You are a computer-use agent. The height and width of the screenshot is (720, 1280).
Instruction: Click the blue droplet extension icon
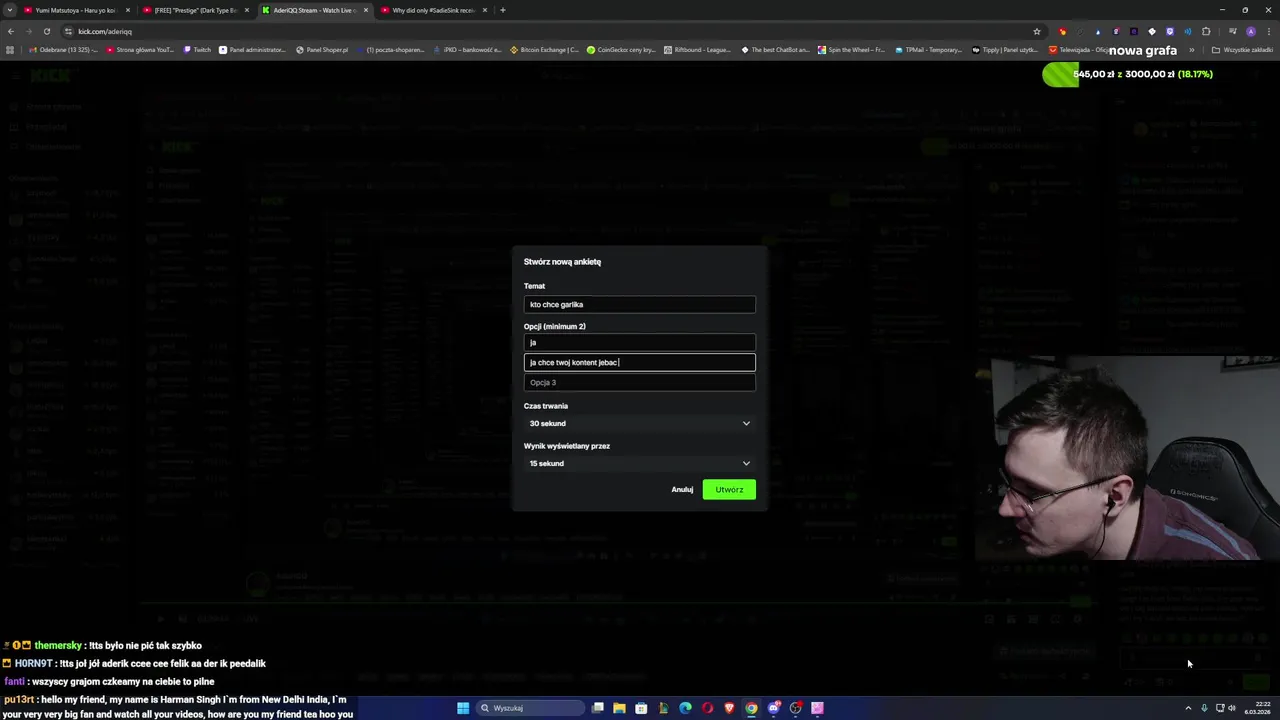tap(1098, 31)
